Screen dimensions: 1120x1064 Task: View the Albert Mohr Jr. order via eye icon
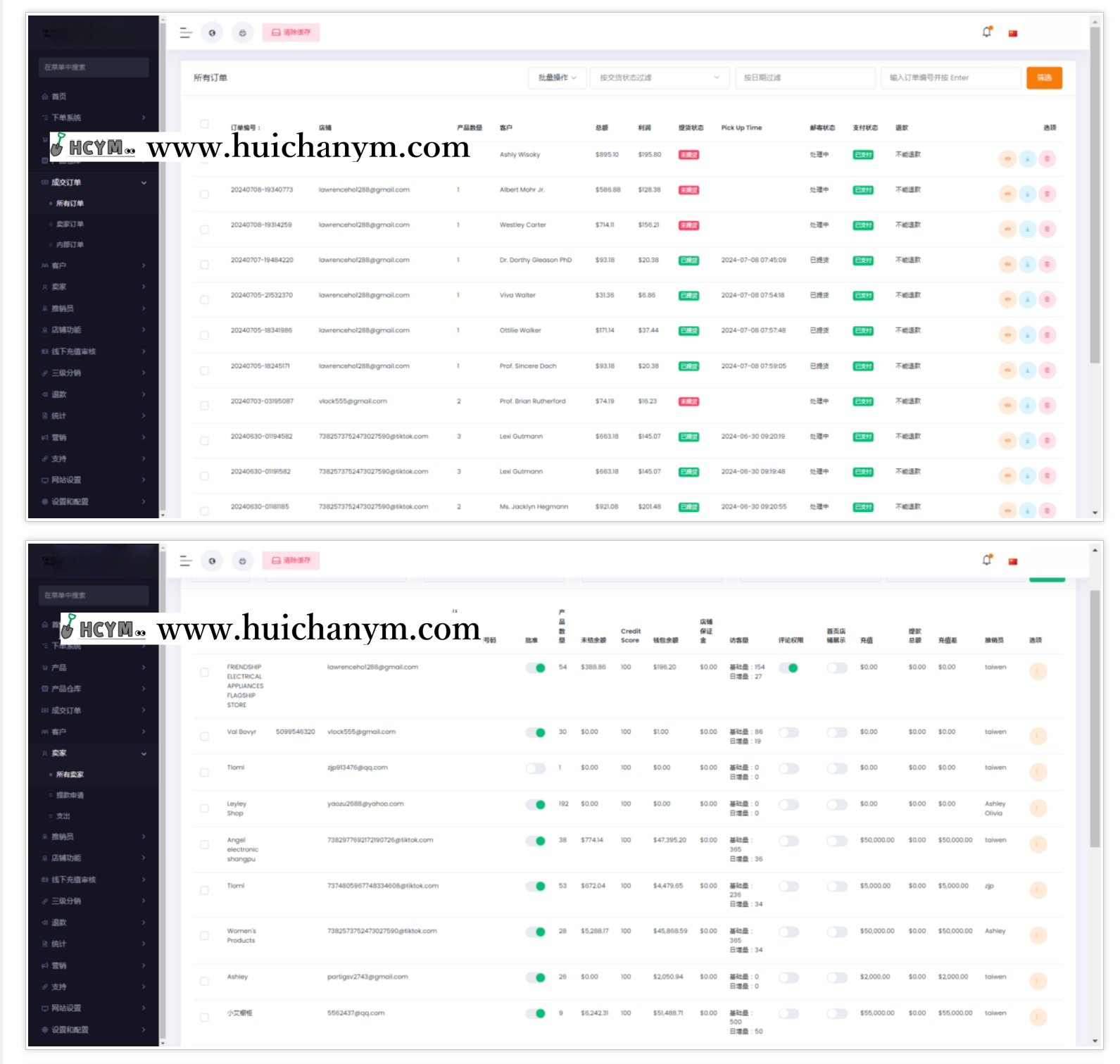(1008, 194)
